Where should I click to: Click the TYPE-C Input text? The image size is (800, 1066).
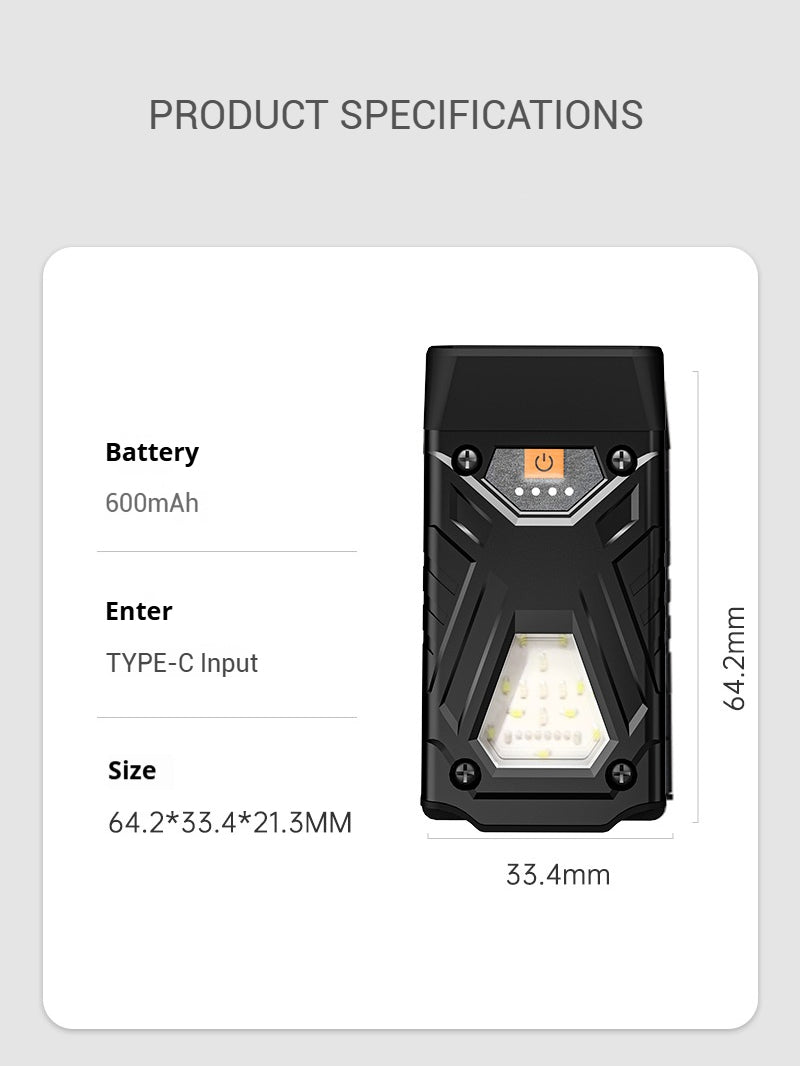click(182, 663)
